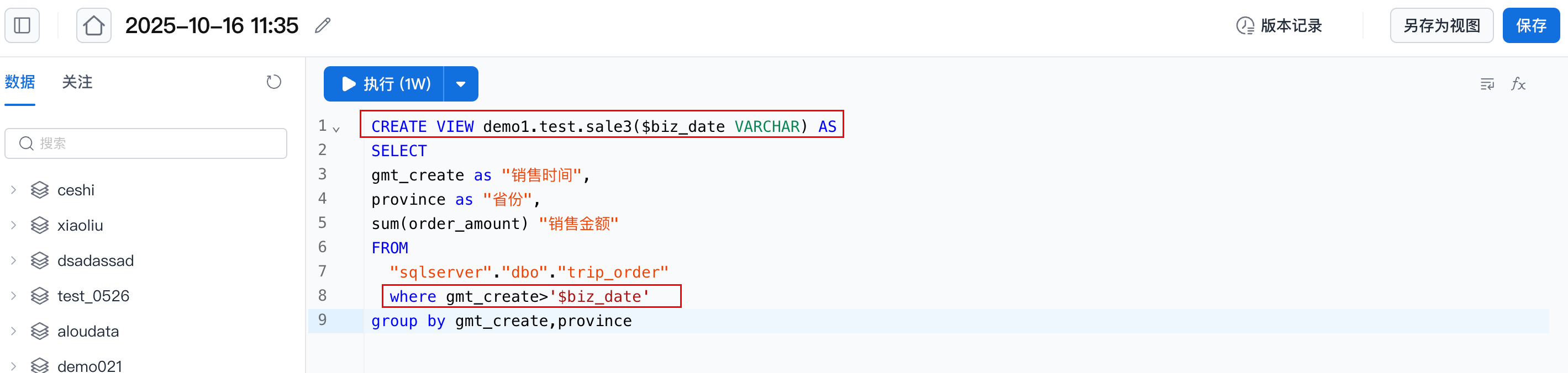Click the home icon button
Screen dimensions: 1568x373
click(x=94, y=25)
